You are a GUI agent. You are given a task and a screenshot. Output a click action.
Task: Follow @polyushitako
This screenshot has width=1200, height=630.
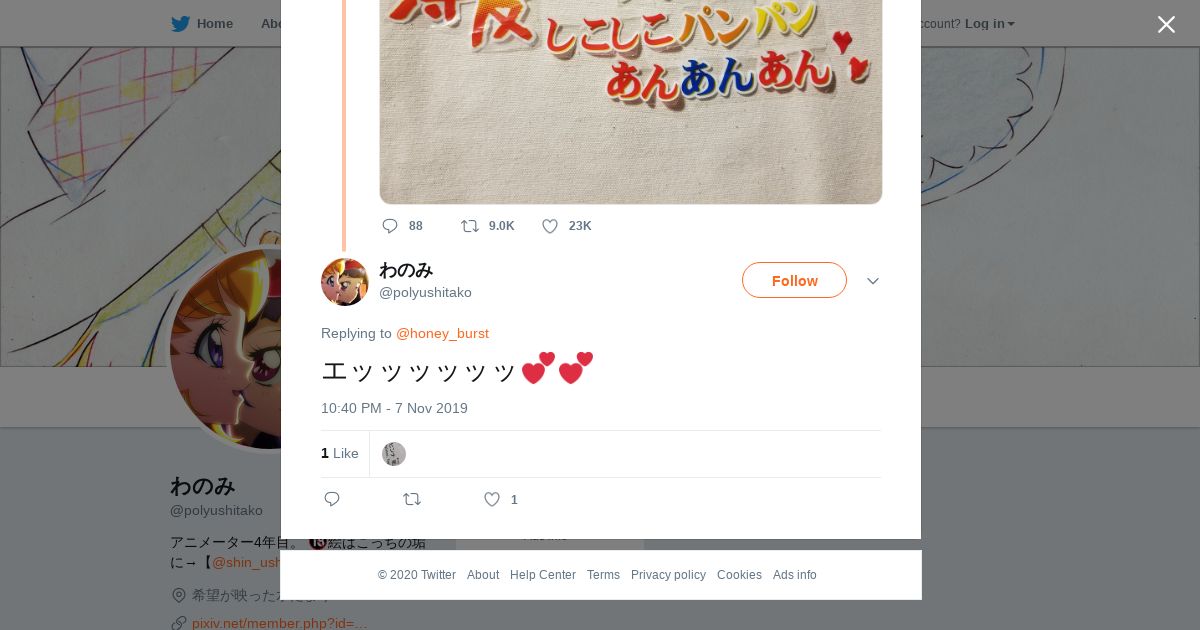[794, 281]
